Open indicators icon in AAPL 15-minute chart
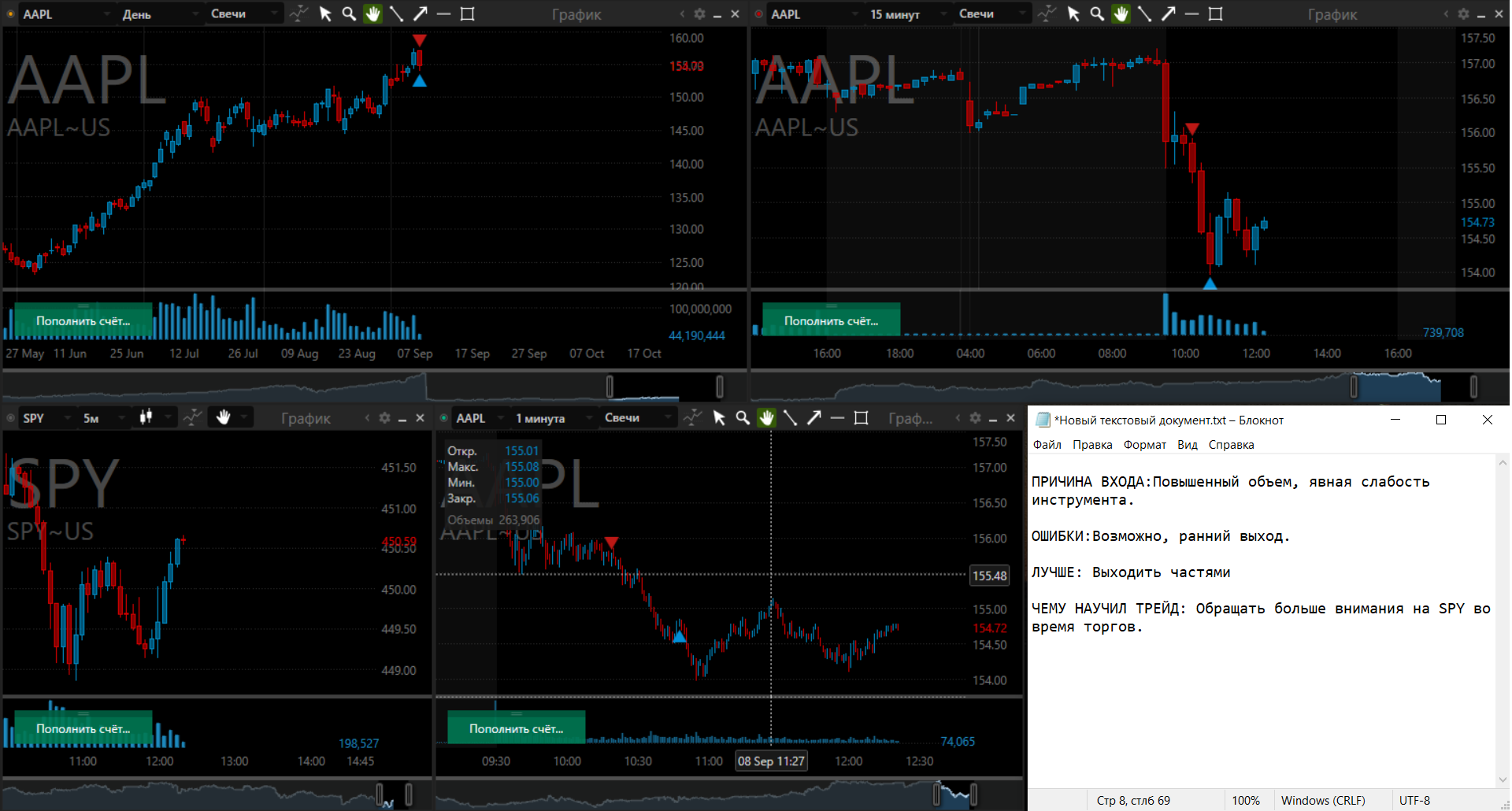This screenshot has width=1512, height=811. tap(1047, 14)
